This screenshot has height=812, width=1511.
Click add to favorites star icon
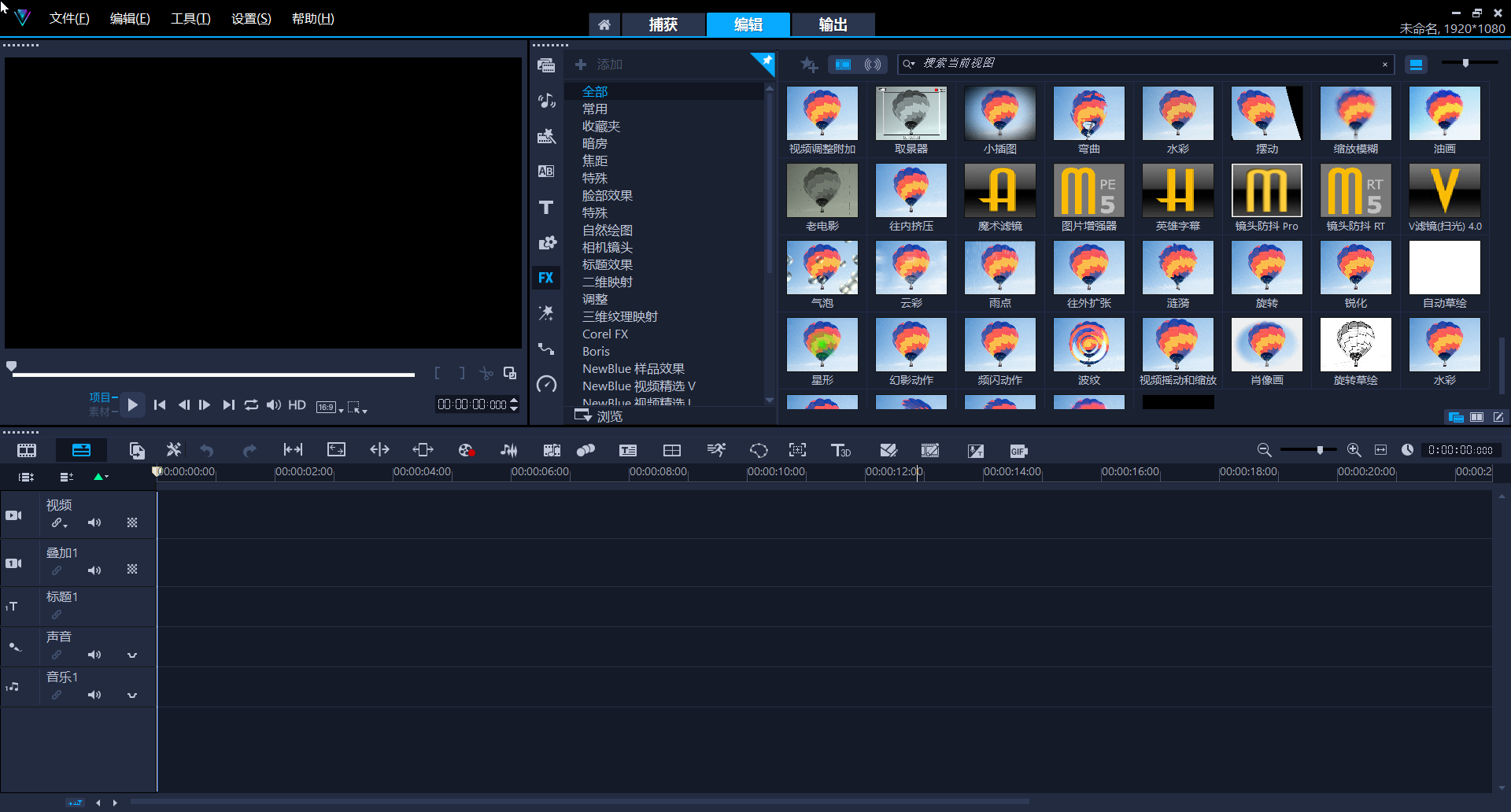coord(809,65)
